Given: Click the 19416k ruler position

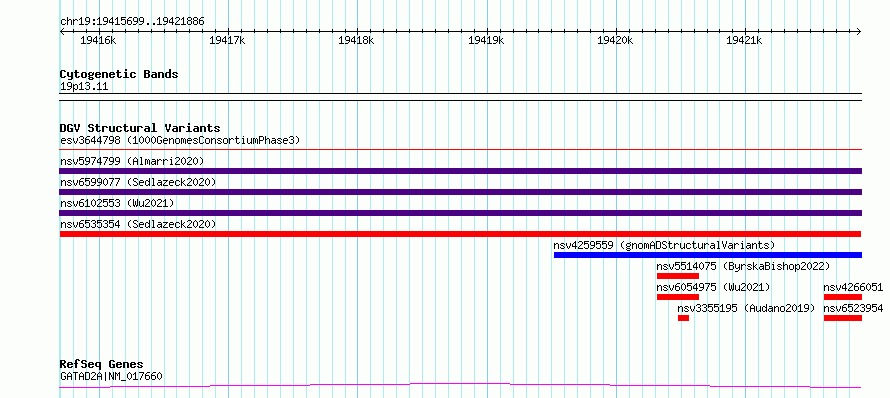Looking at the screenshot, I should (x=99, y=40).
